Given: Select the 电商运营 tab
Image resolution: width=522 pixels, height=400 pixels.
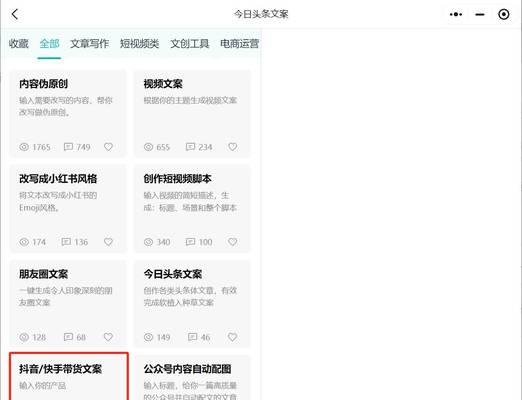Looking at the screenshot, I should click(239, 43).
